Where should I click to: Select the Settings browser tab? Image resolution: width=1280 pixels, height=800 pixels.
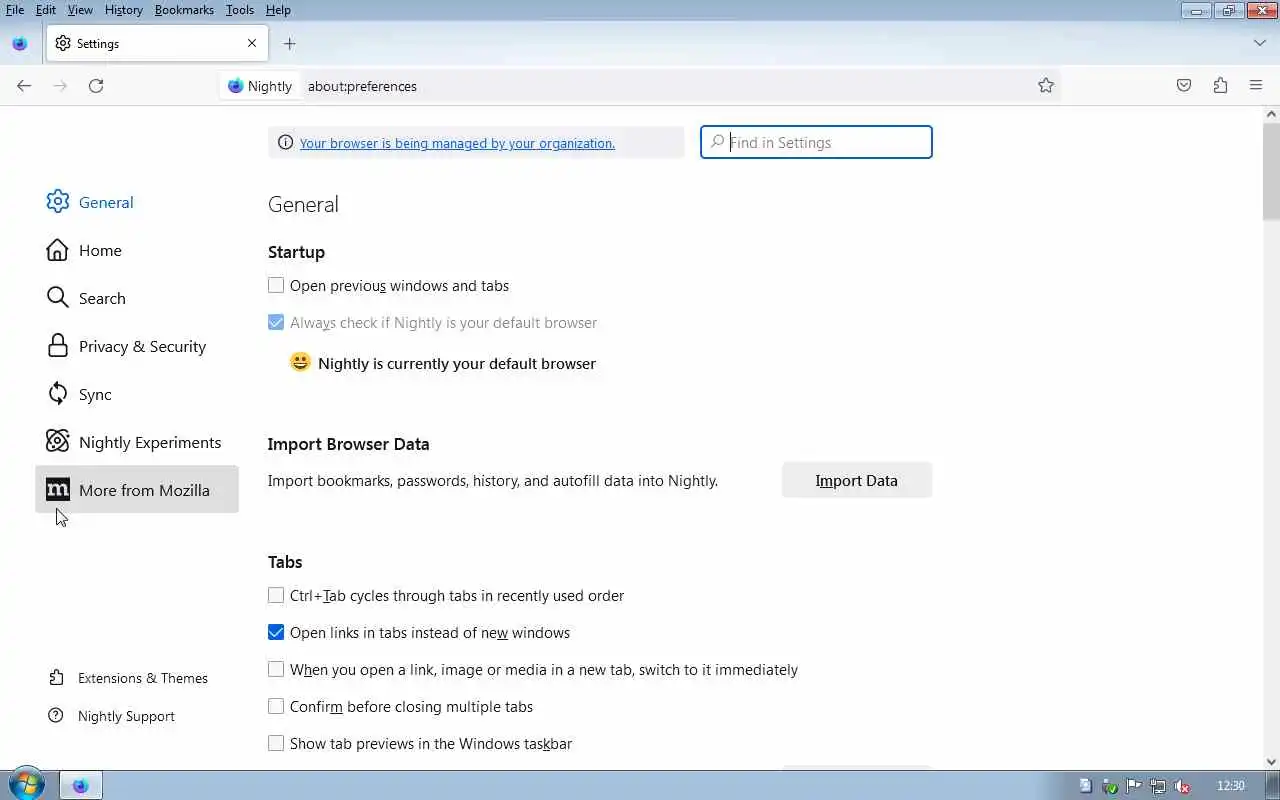click(x=156, y=43)
